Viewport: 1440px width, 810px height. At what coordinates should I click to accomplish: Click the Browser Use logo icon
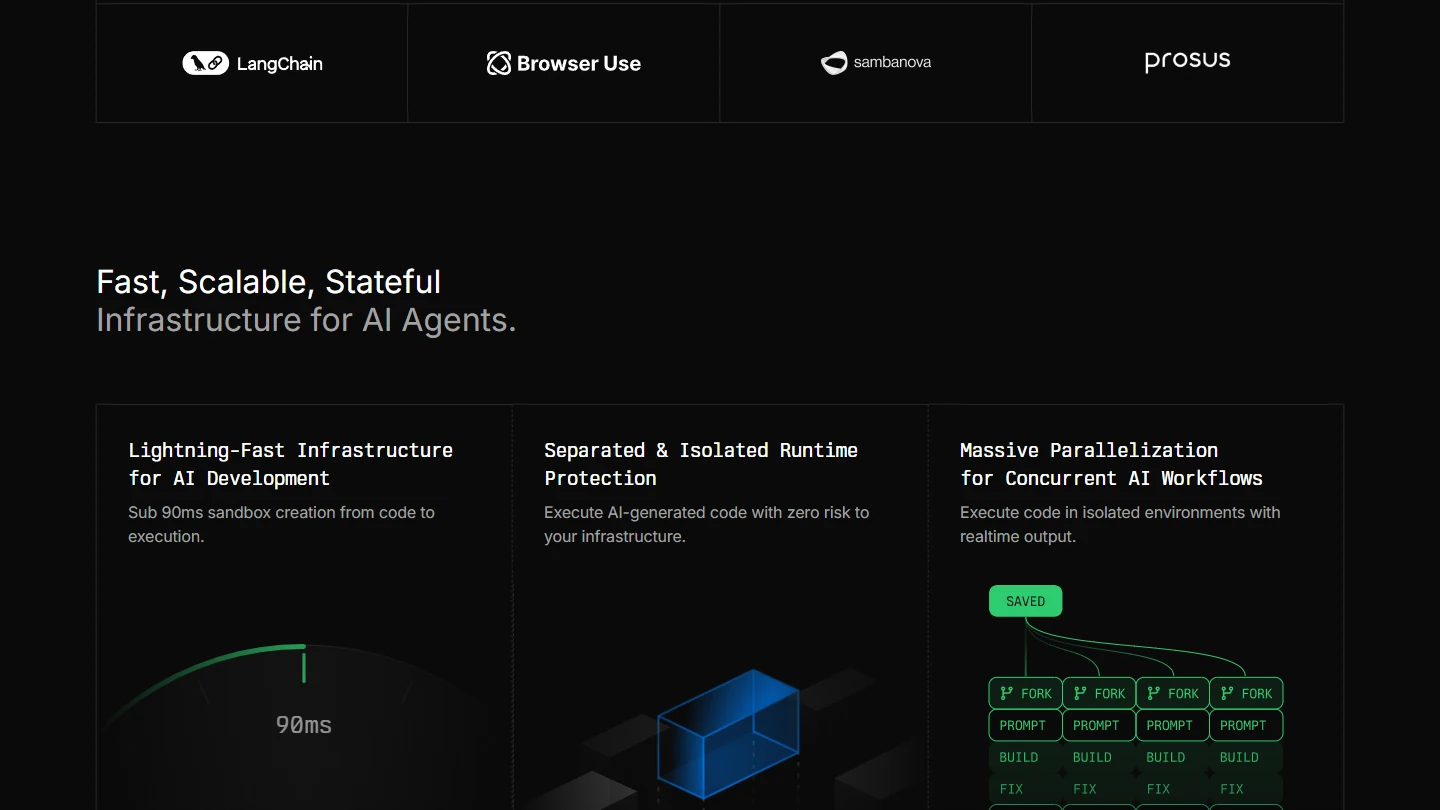click(498, 63)
